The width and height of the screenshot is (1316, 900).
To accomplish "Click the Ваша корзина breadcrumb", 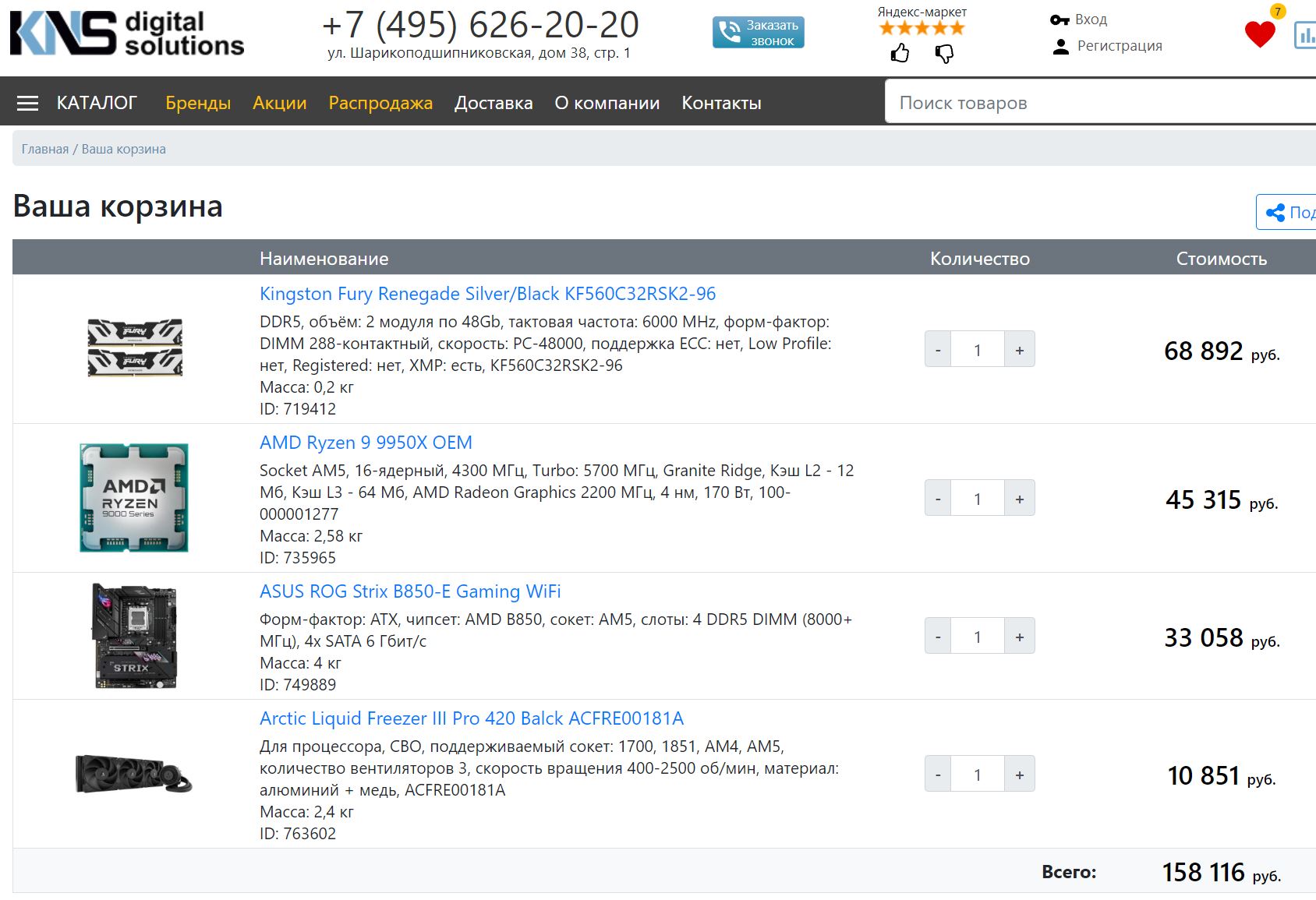I will [124, 149].
